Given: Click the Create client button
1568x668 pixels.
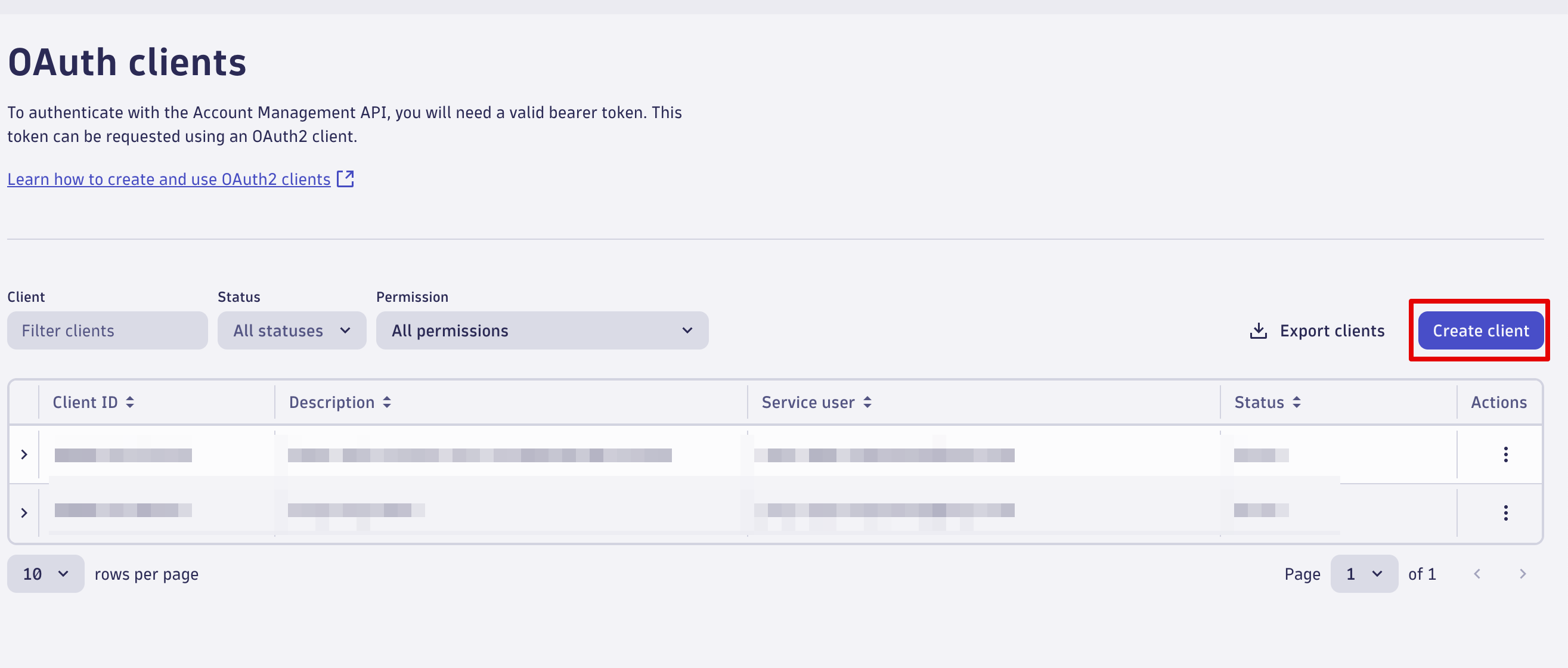Looking at the screenshot, I should coord(1480,330).
